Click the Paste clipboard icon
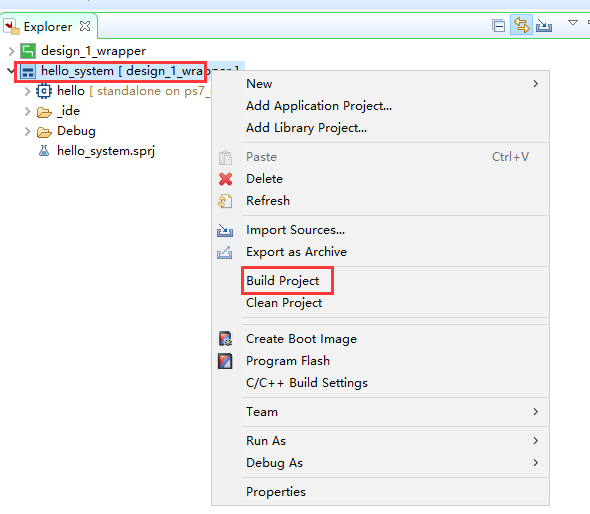590x514 pixels. pos(225,157)
